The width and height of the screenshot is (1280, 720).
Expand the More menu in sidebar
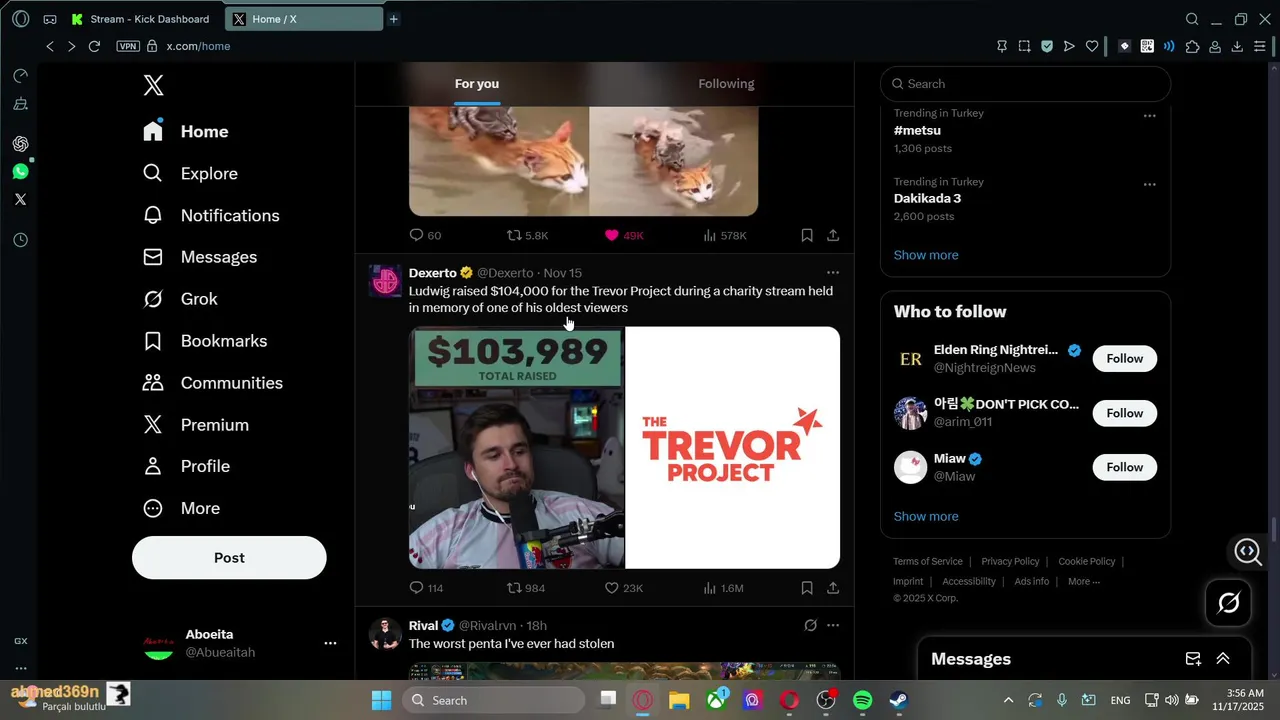click(181, 508)
